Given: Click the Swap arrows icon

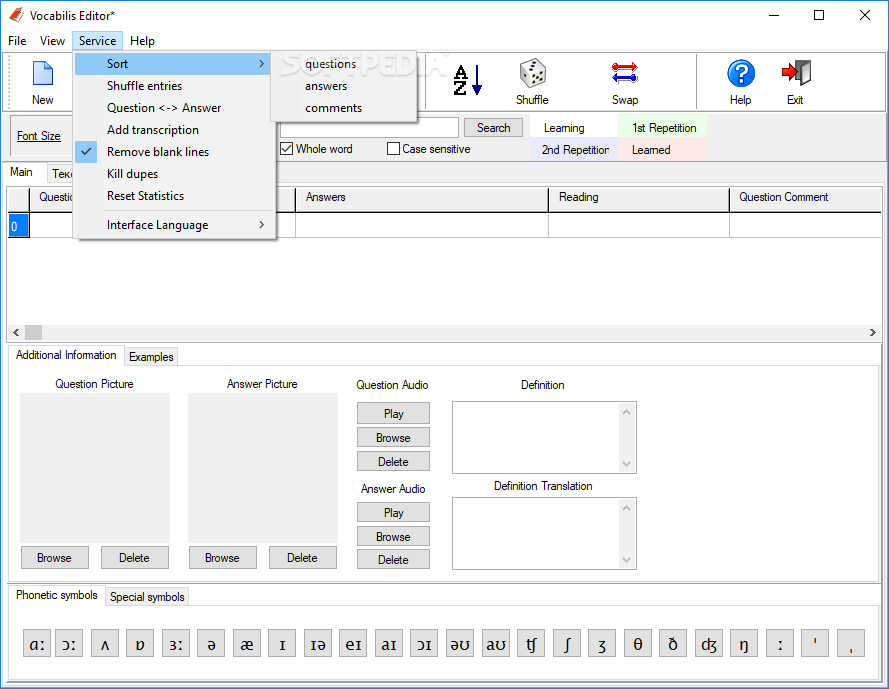Looking at the screenshot, I should pyautogui.click(x=625, y=74).
